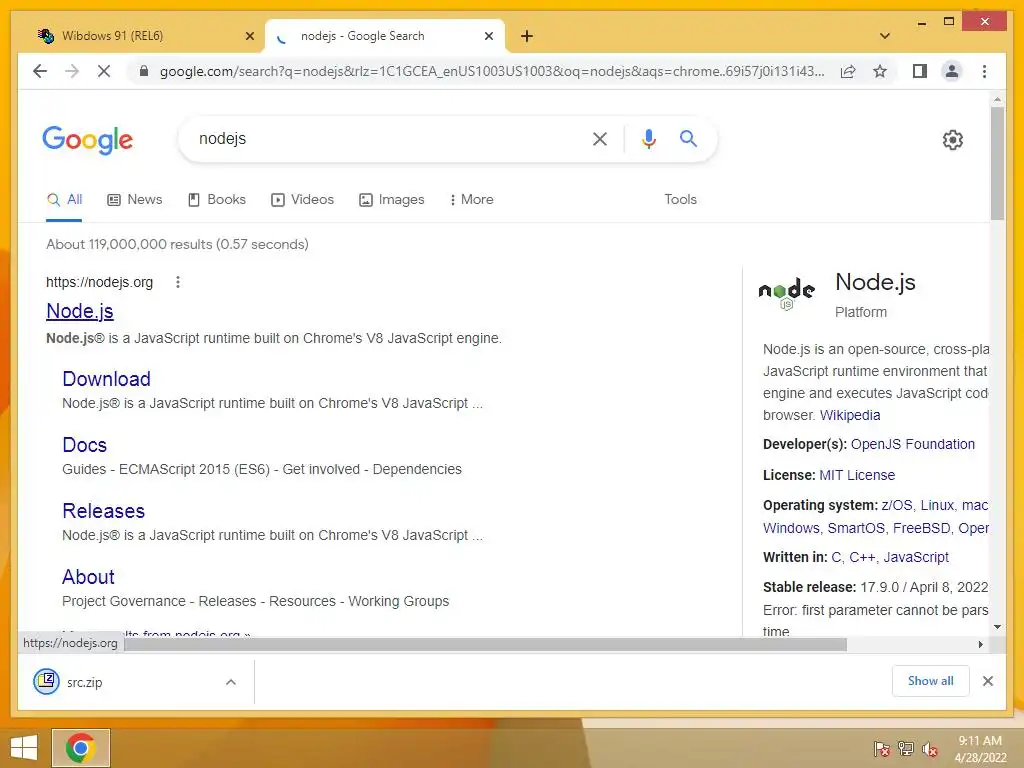Click the address bar URL text
This screenshot has height=768, width=1024.
492,71
